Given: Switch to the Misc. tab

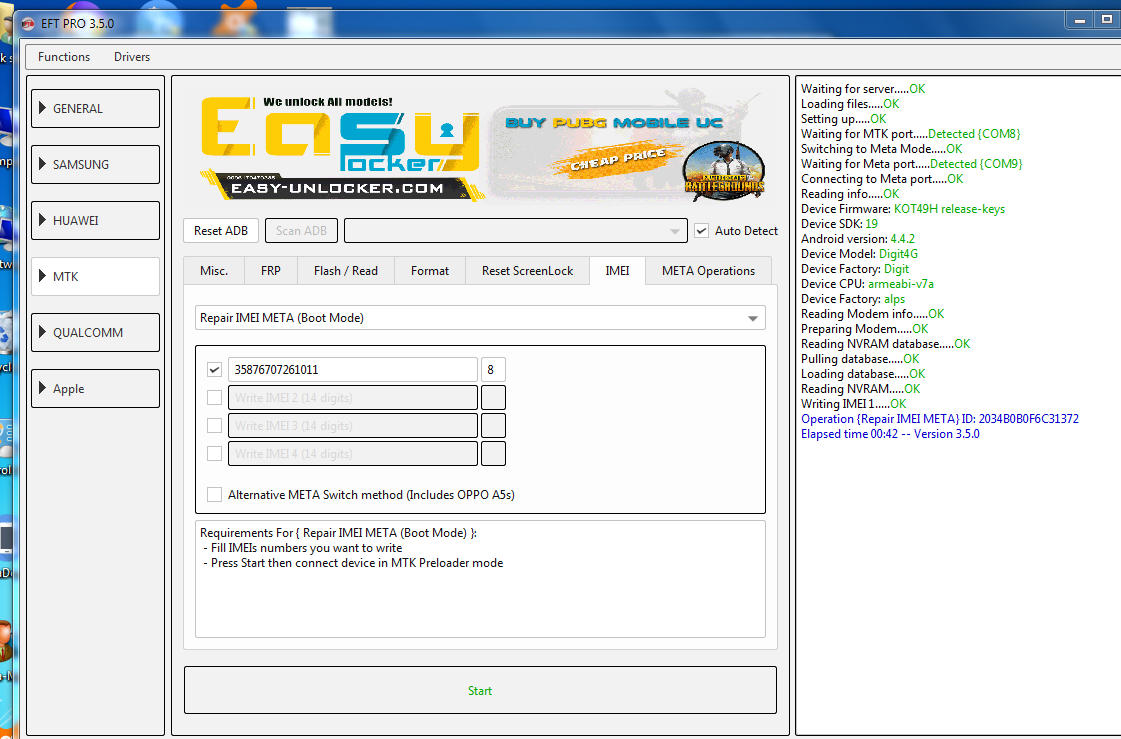Looking at the screenshot, I should click(214, 271).
